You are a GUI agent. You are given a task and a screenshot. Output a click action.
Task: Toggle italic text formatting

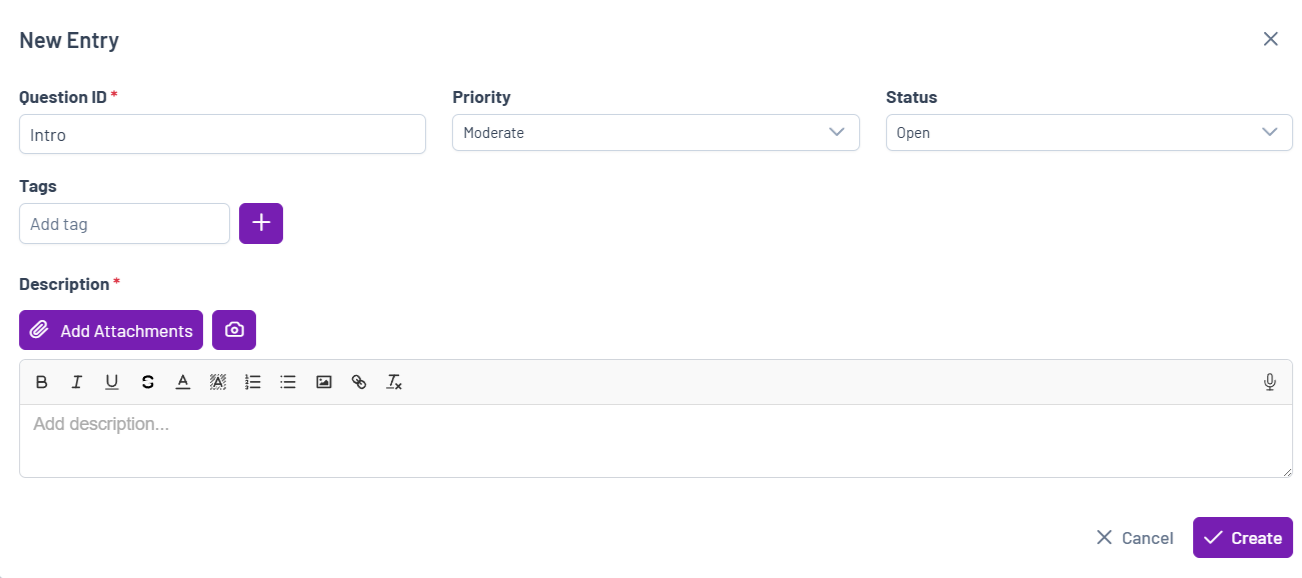pos(76,382)
